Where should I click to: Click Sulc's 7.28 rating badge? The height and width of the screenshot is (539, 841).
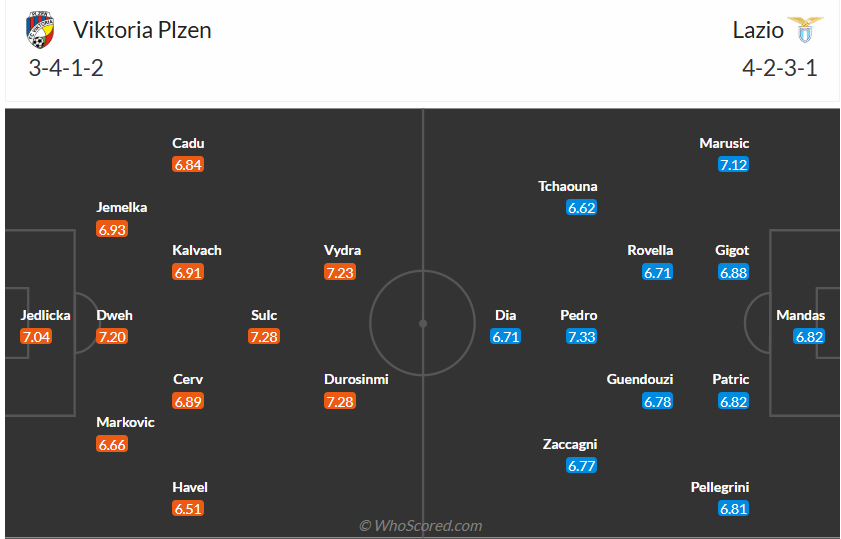coord(264,337)
